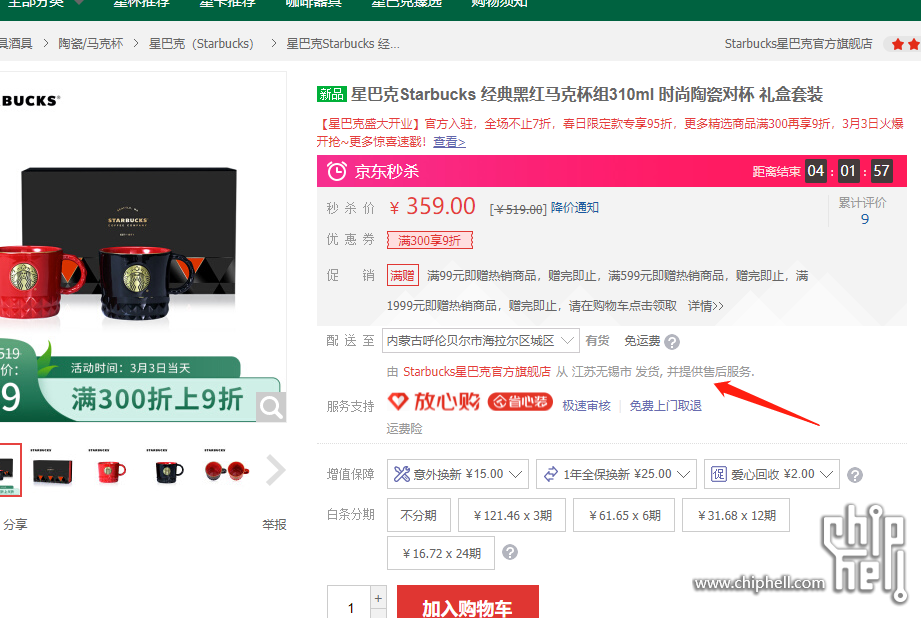
Task: Choose ¥16.72 x 24期 installment
Action: (x=441, y=553)
